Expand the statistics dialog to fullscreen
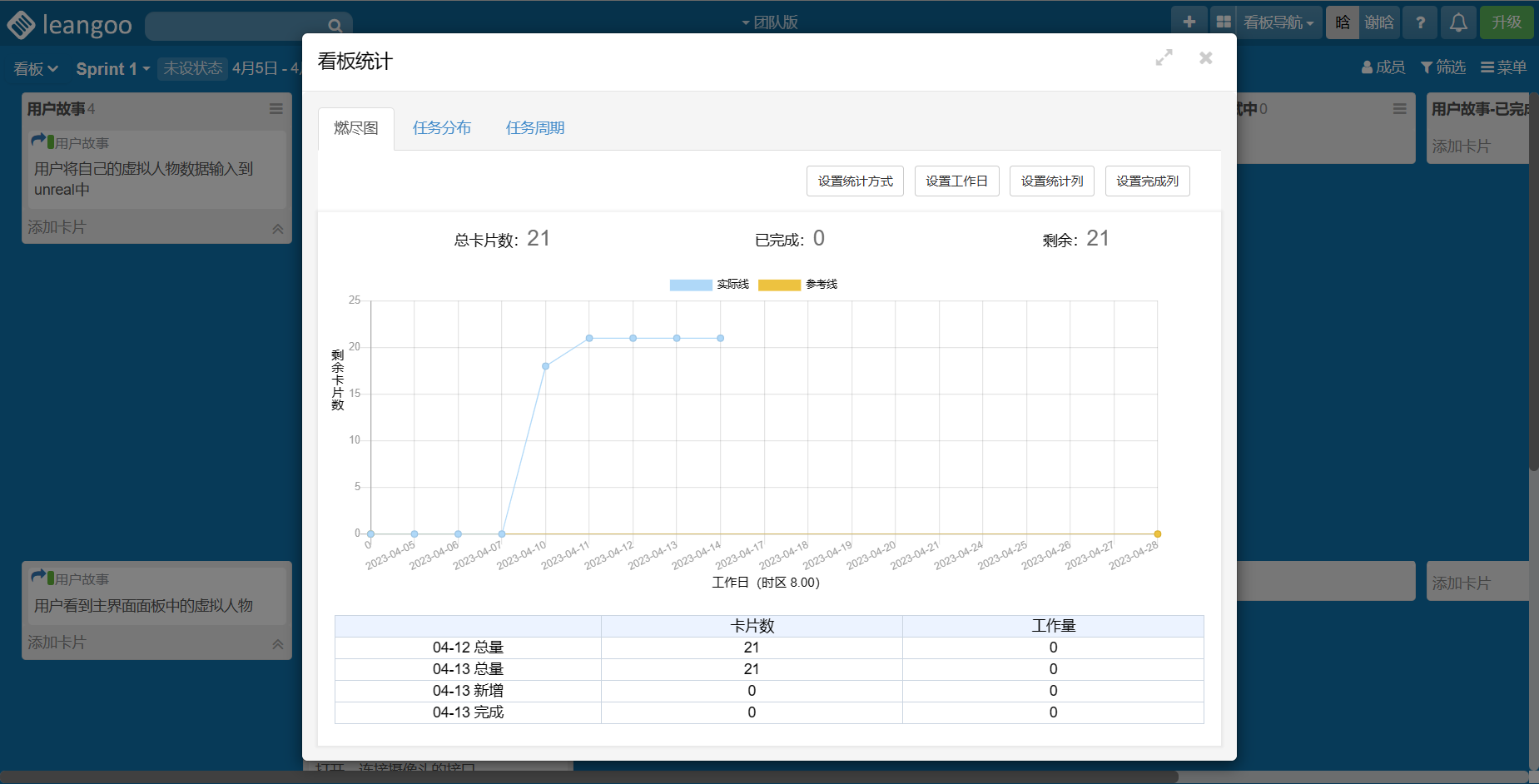The image size is (1539, 784). click(1164, 57)
